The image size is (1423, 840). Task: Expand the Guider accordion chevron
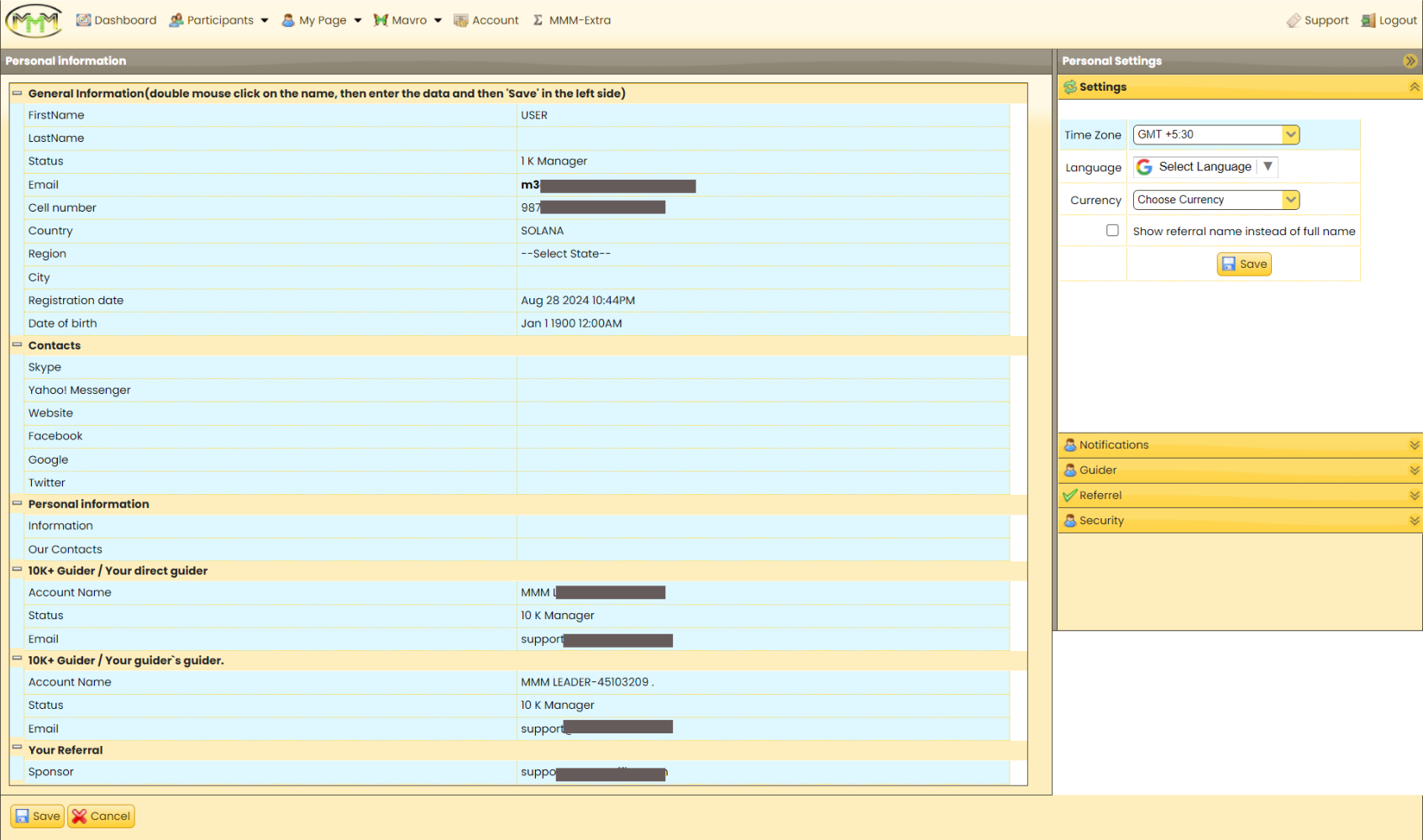[x=1415, y=470]
